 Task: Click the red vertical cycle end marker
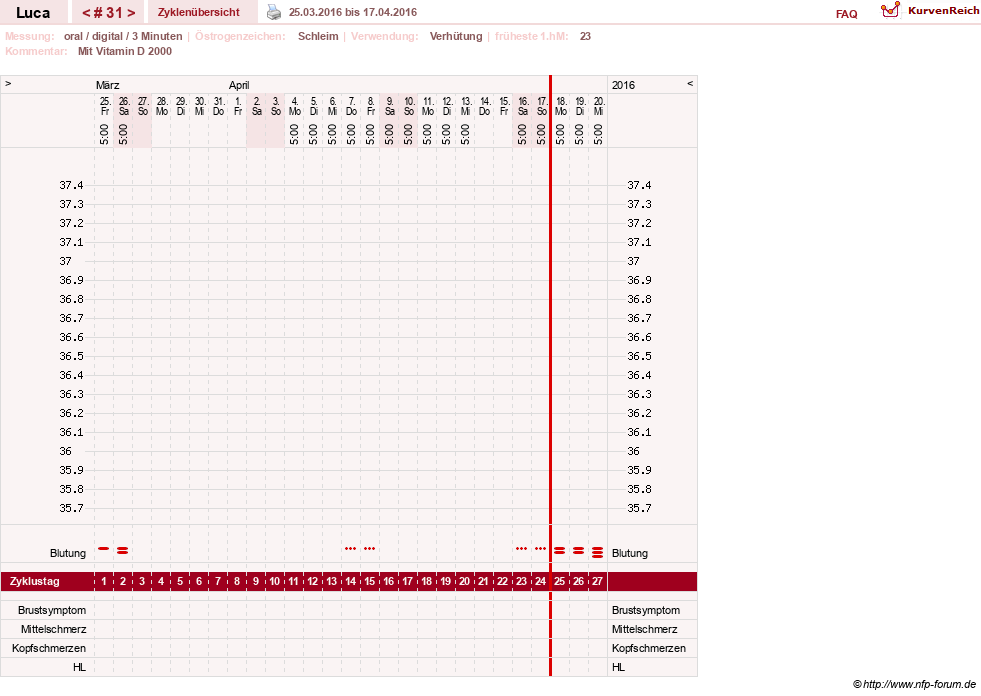click(551, 376)
